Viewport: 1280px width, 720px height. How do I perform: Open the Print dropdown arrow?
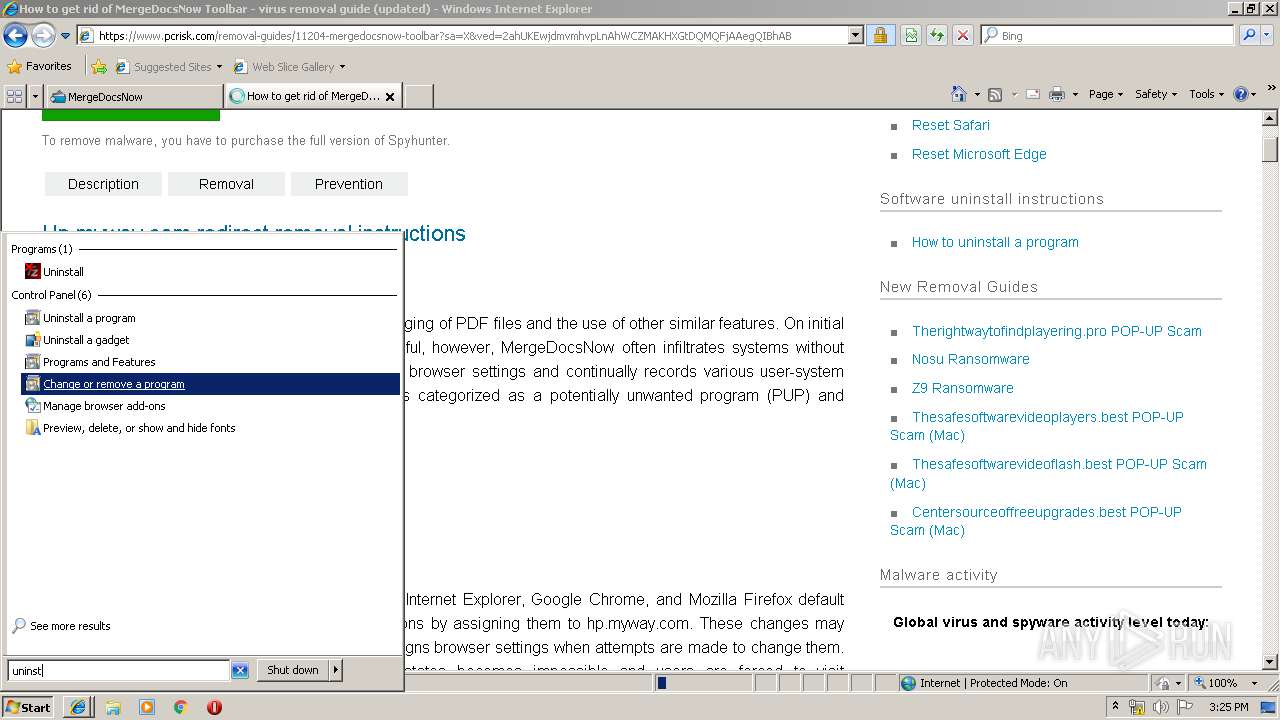point(1075,94)
